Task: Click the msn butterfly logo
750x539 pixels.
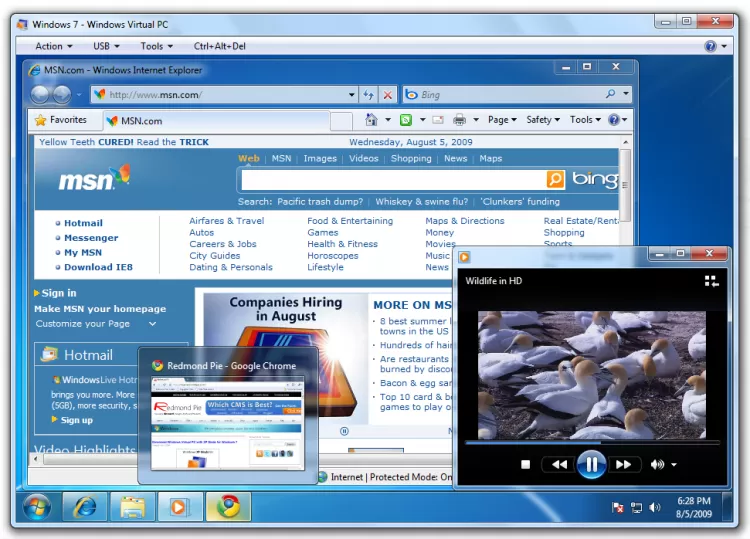Action: coord(94,178)
